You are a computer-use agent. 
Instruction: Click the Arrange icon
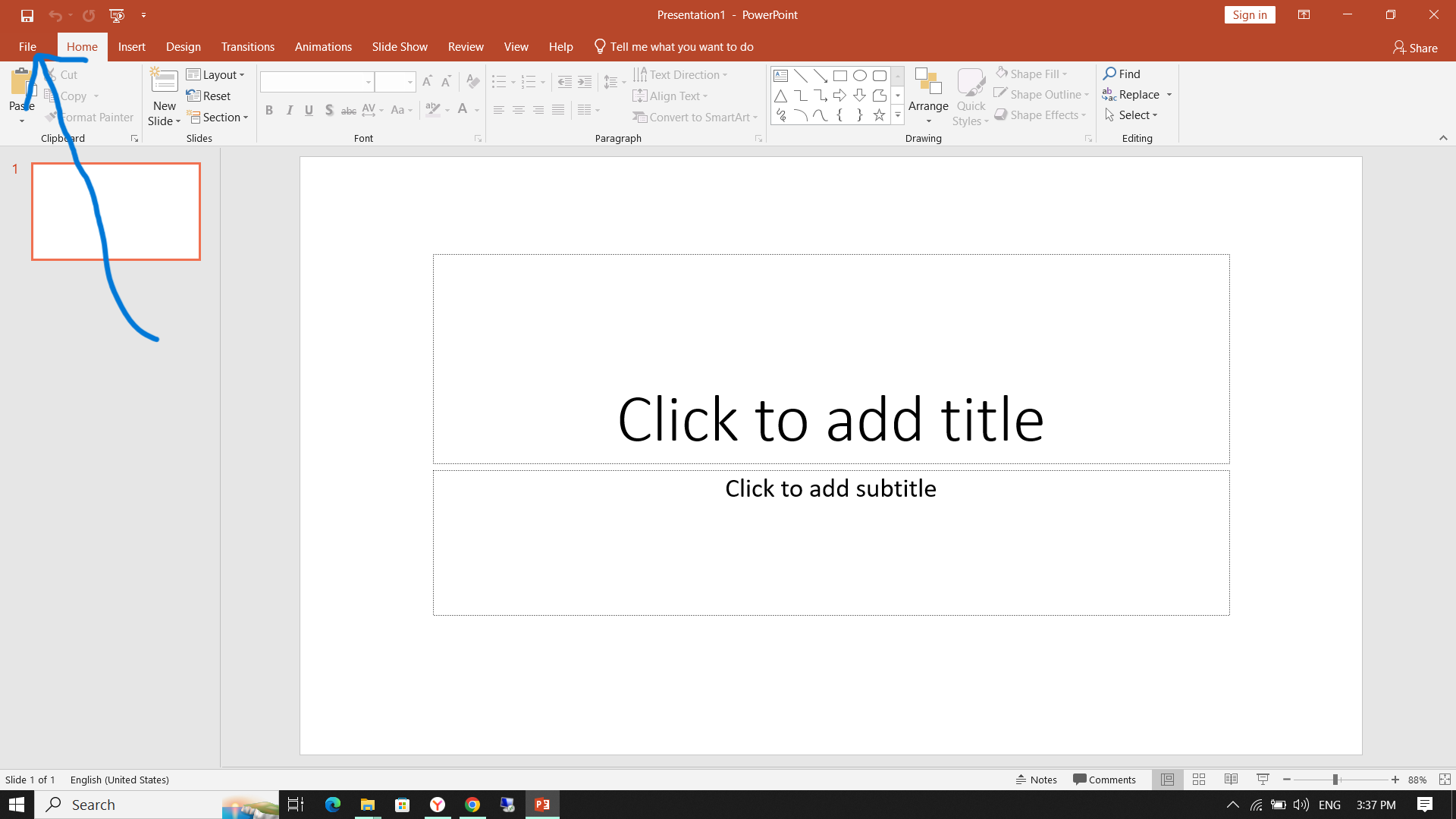[927, 82]
